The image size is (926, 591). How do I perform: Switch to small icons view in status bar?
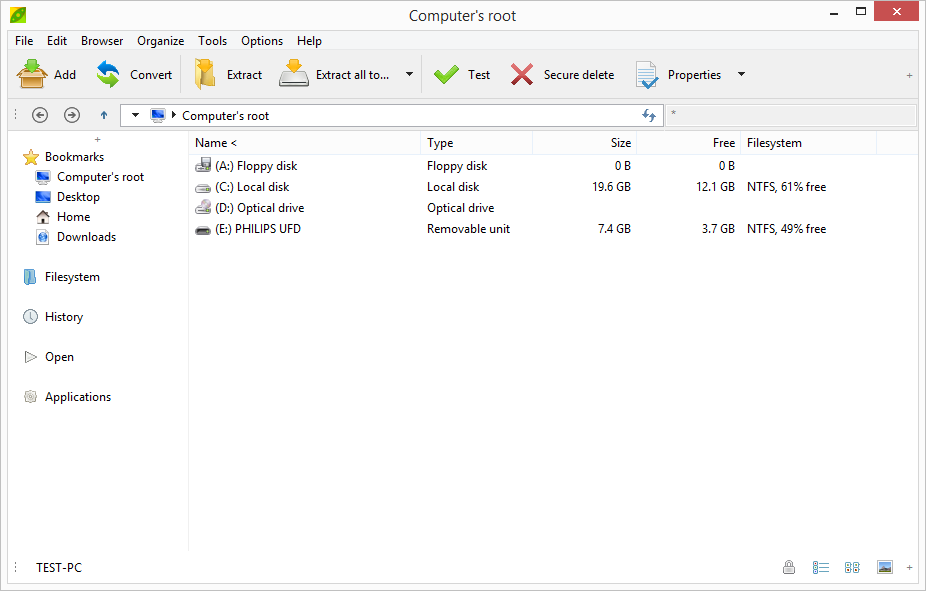pyautogui.click(x=852, y=568)
